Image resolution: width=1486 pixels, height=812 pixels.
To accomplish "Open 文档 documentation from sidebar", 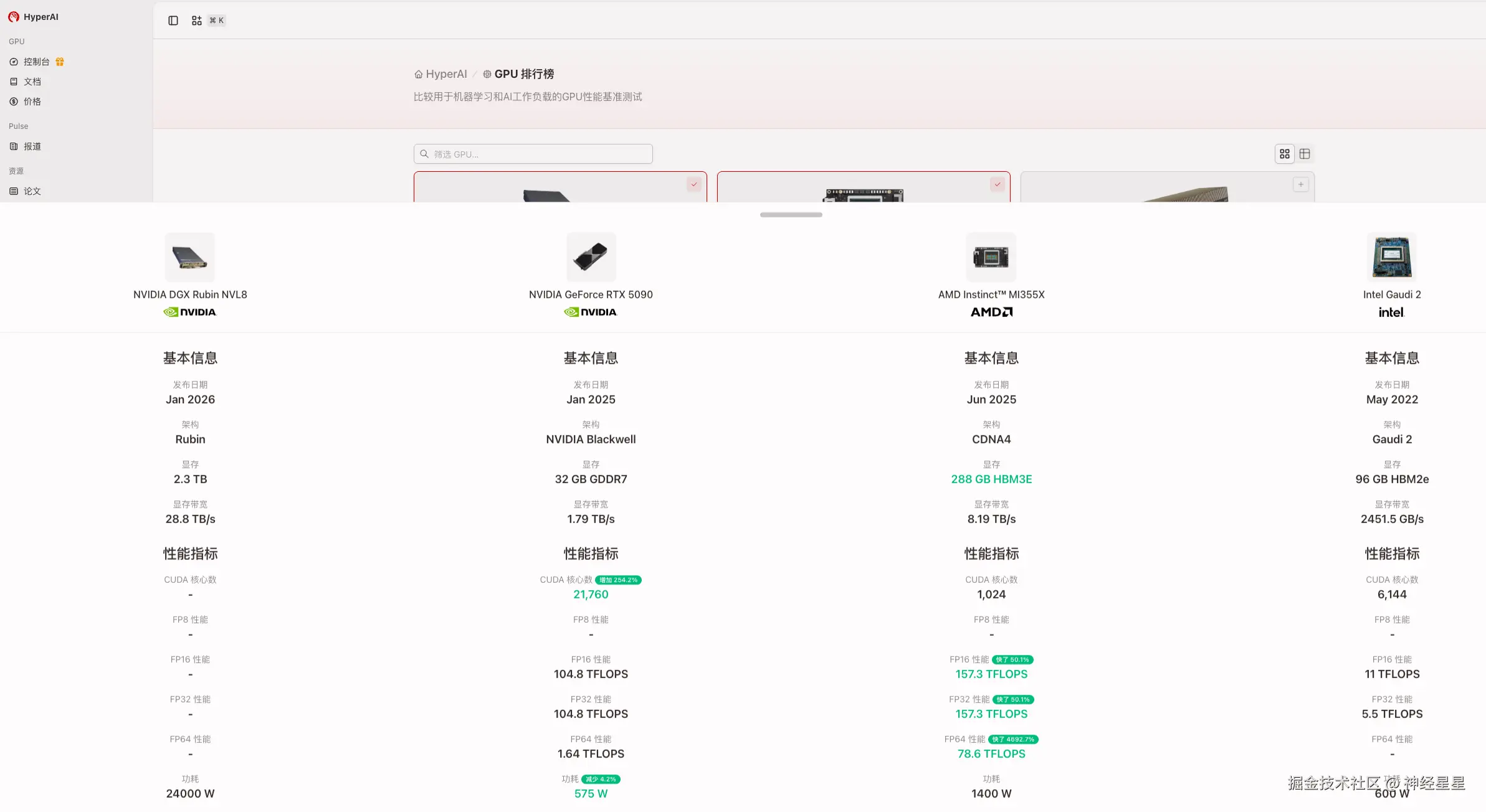I will click(32, 82).
